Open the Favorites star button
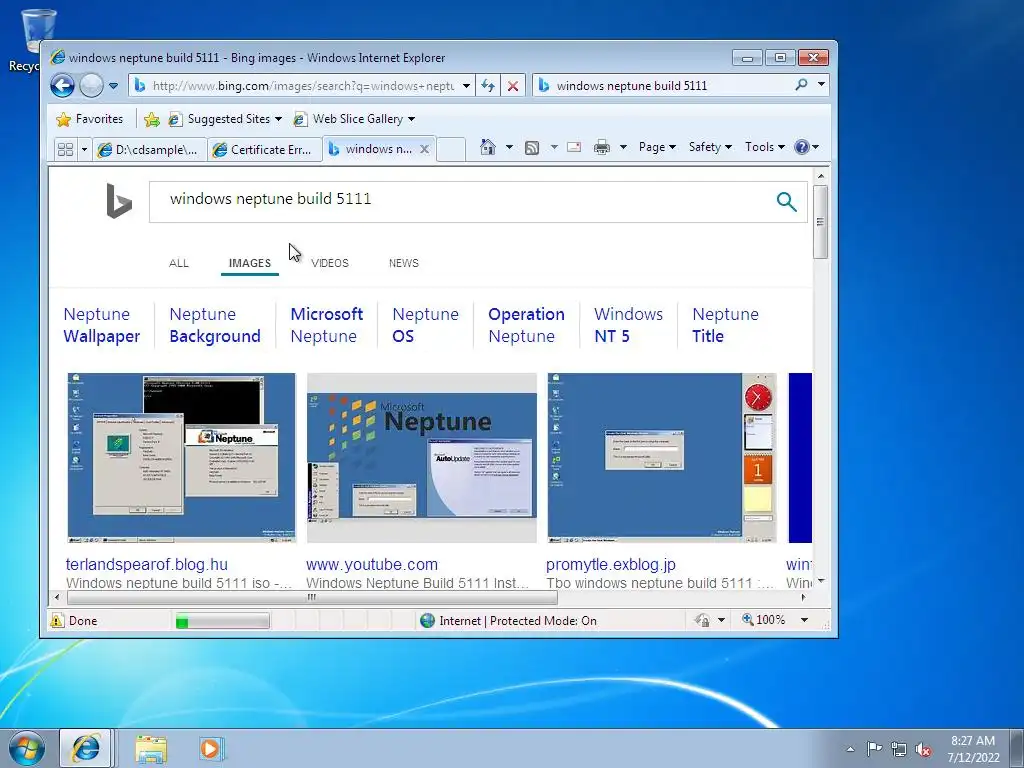 pyautogui.click(x=89, y=119)
